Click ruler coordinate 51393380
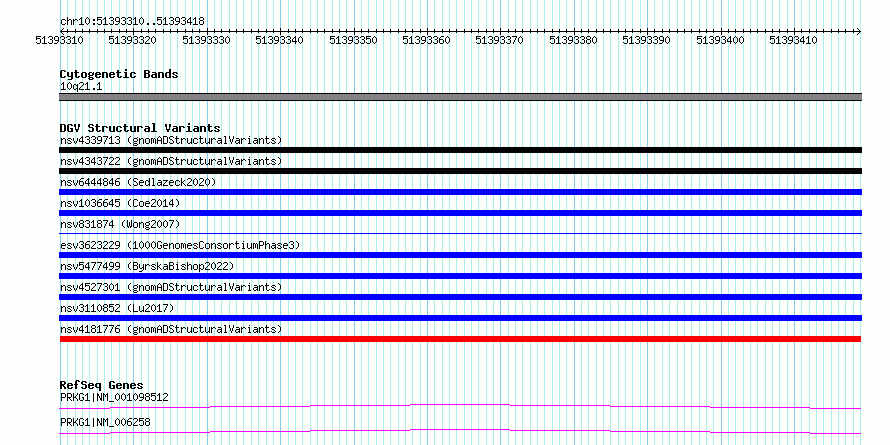This screenshot has height=445, width=890. pyautogui.click(x=573, y=40)
